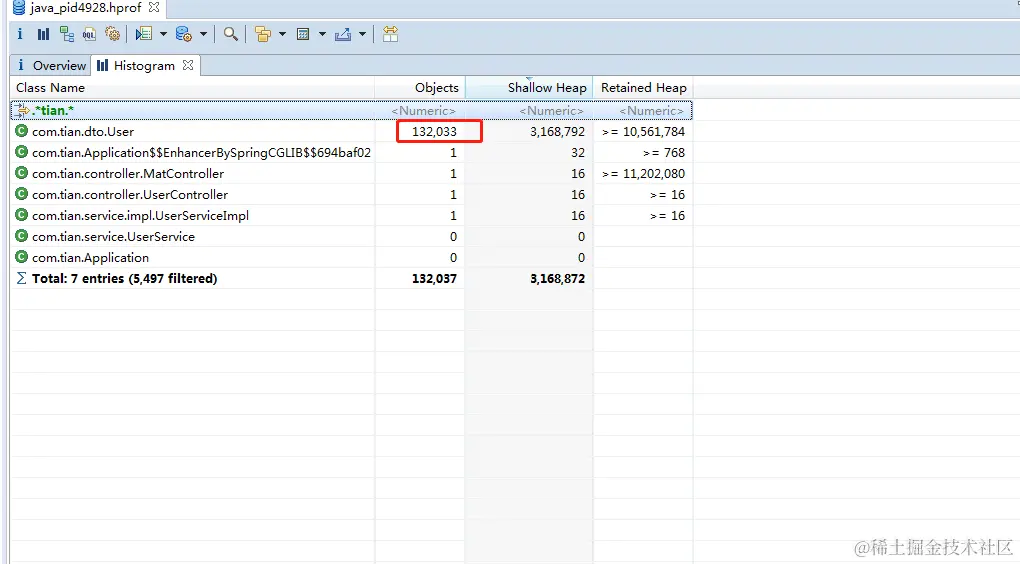The image size is (1020, 564).
Task: Sort by Objects column header
Action: [x=420, y=87]
